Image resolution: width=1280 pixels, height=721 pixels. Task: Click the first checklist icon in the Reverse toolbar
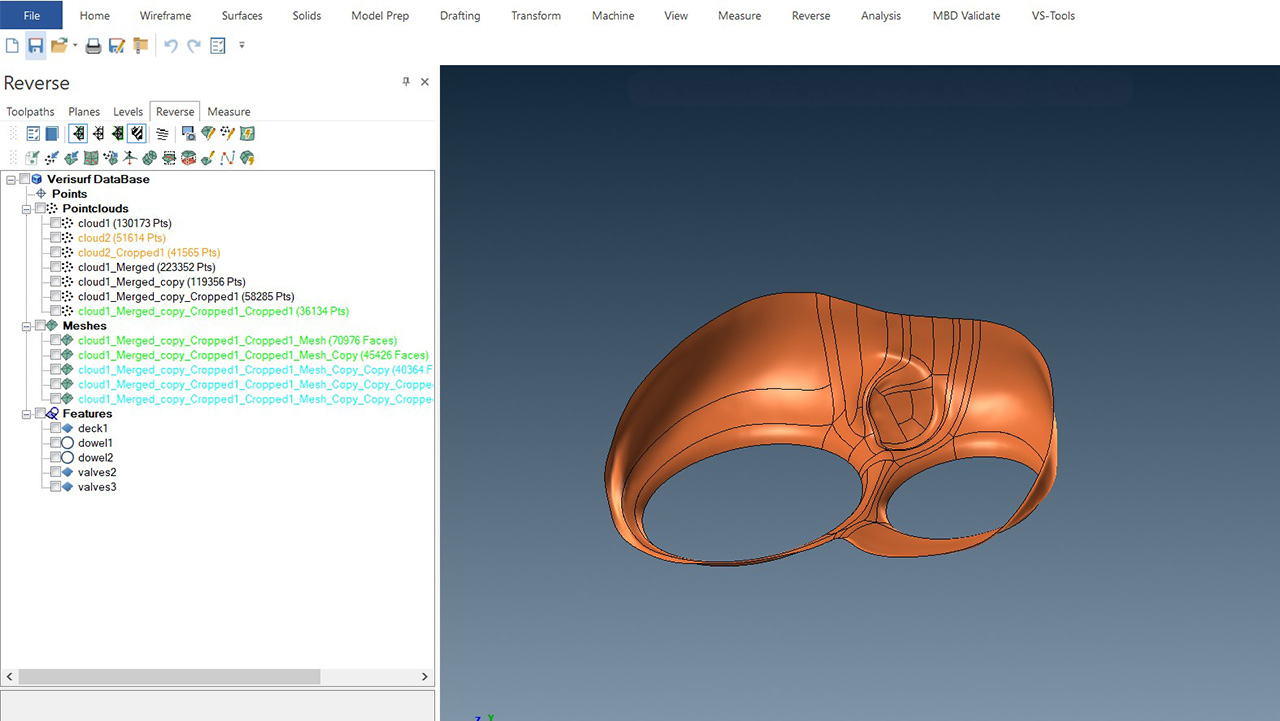pyautogui.click(x=33, y=133)
